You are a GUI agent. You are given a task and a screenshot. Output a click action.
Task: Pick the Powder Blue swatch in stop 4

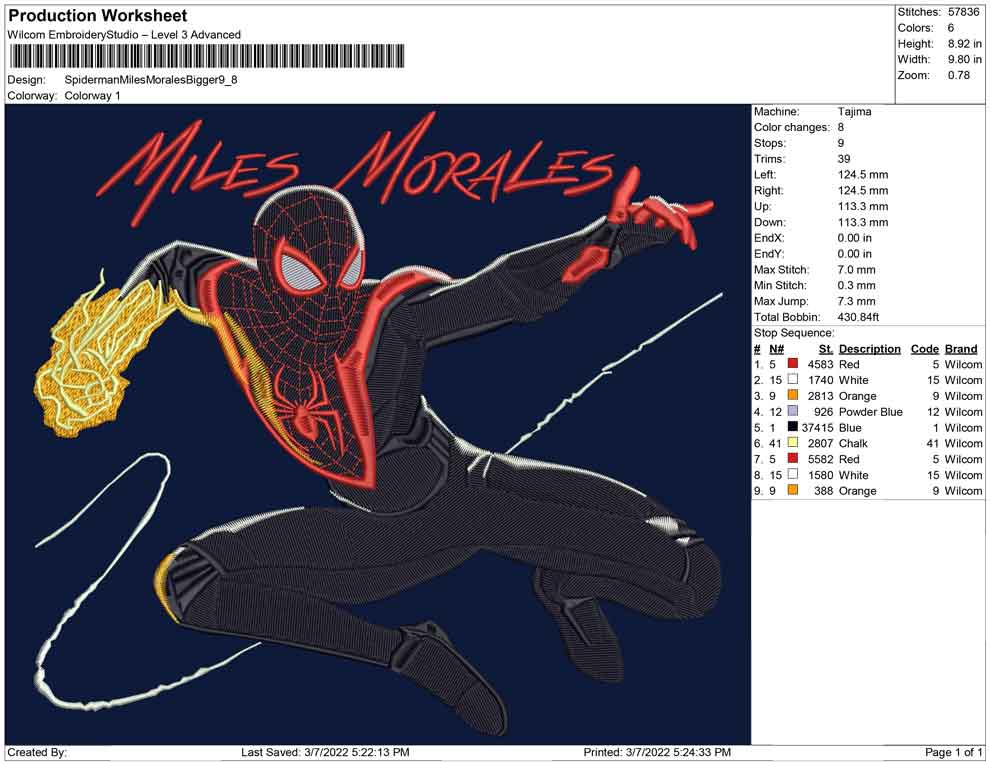(x=793, y=411)
